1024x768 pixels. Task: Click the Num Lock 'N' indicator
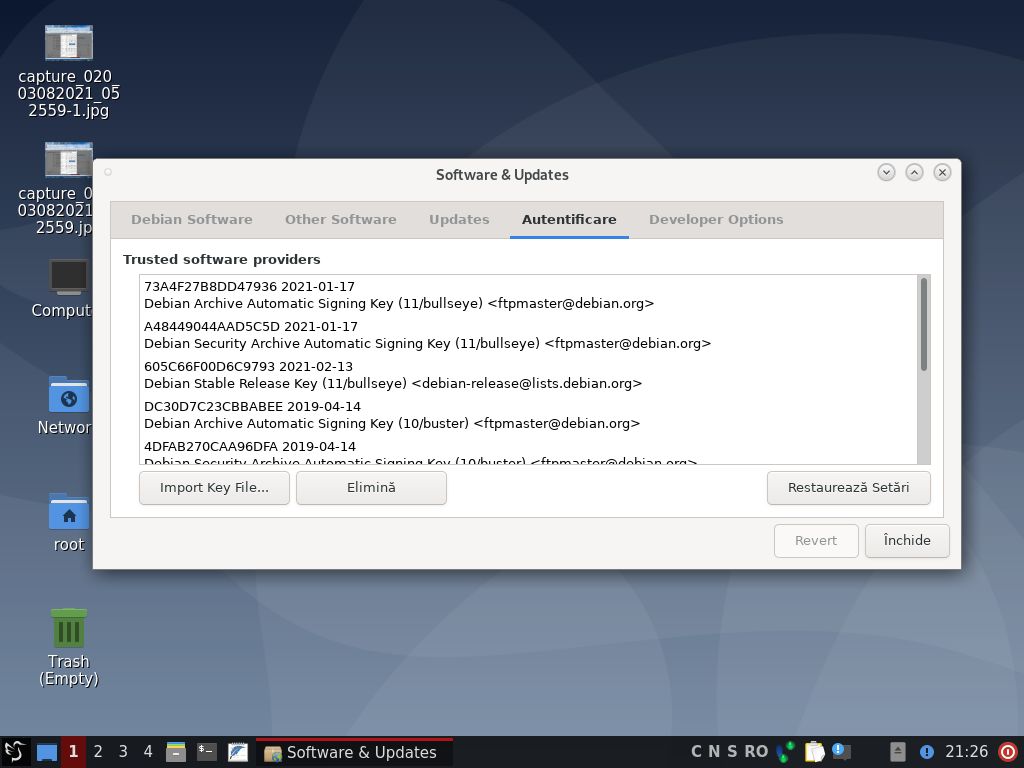click(714, 752)
